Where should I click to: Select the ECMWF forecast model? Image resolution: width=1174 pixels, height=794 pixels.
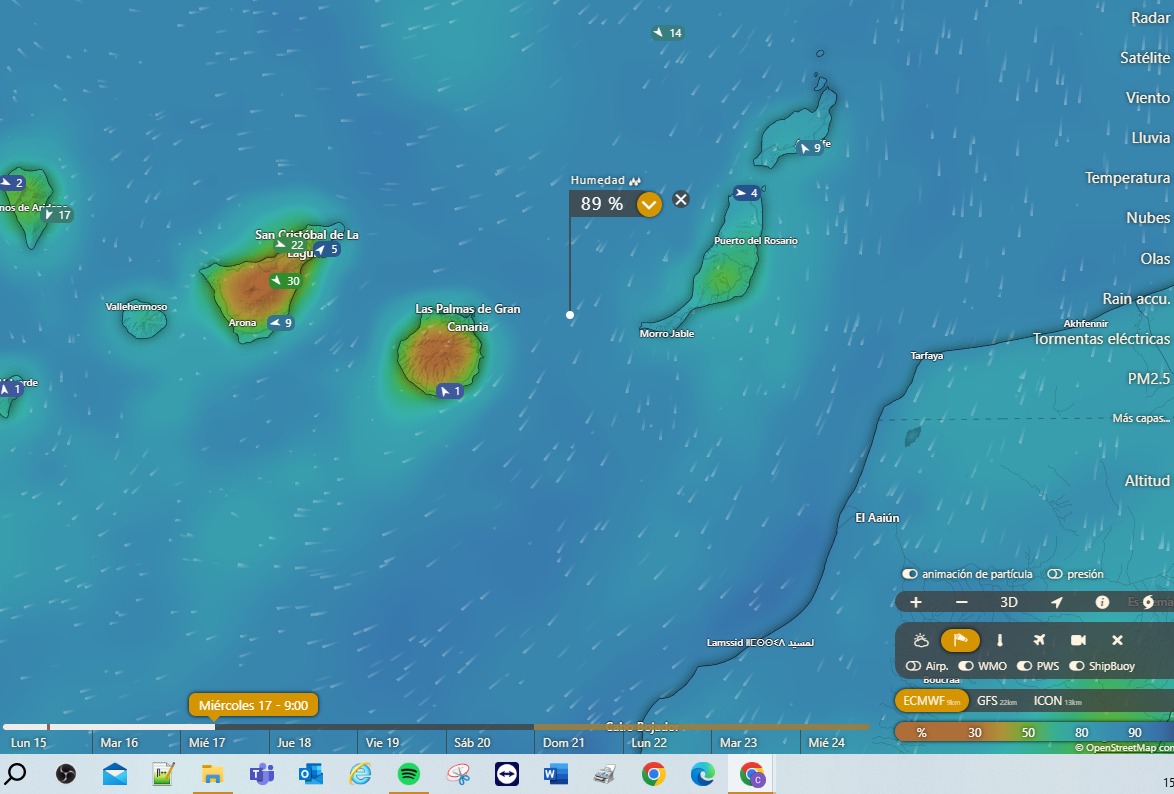931,701
